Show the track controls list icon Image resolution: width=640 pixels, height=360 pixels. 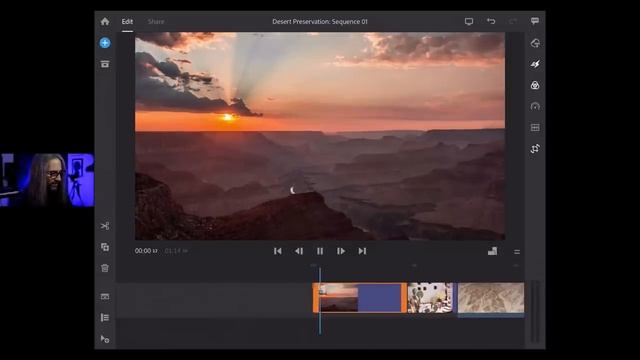pos(105,318)
